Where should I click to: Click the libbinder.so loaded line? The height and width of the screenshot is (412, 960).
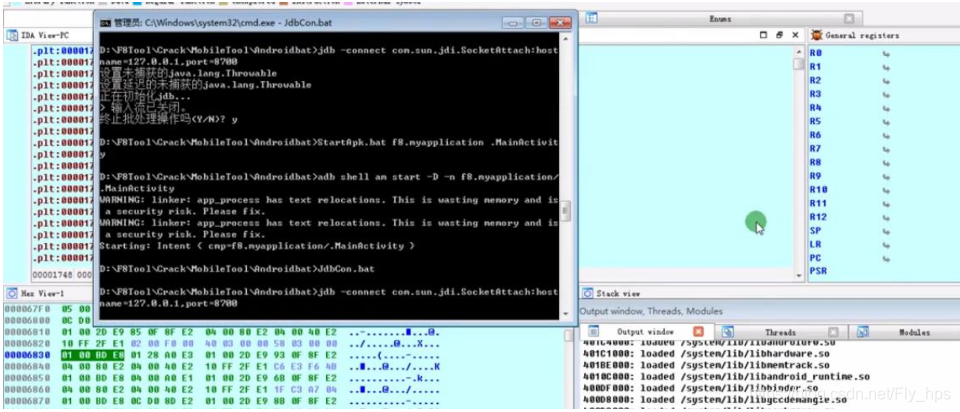point(702,388)
